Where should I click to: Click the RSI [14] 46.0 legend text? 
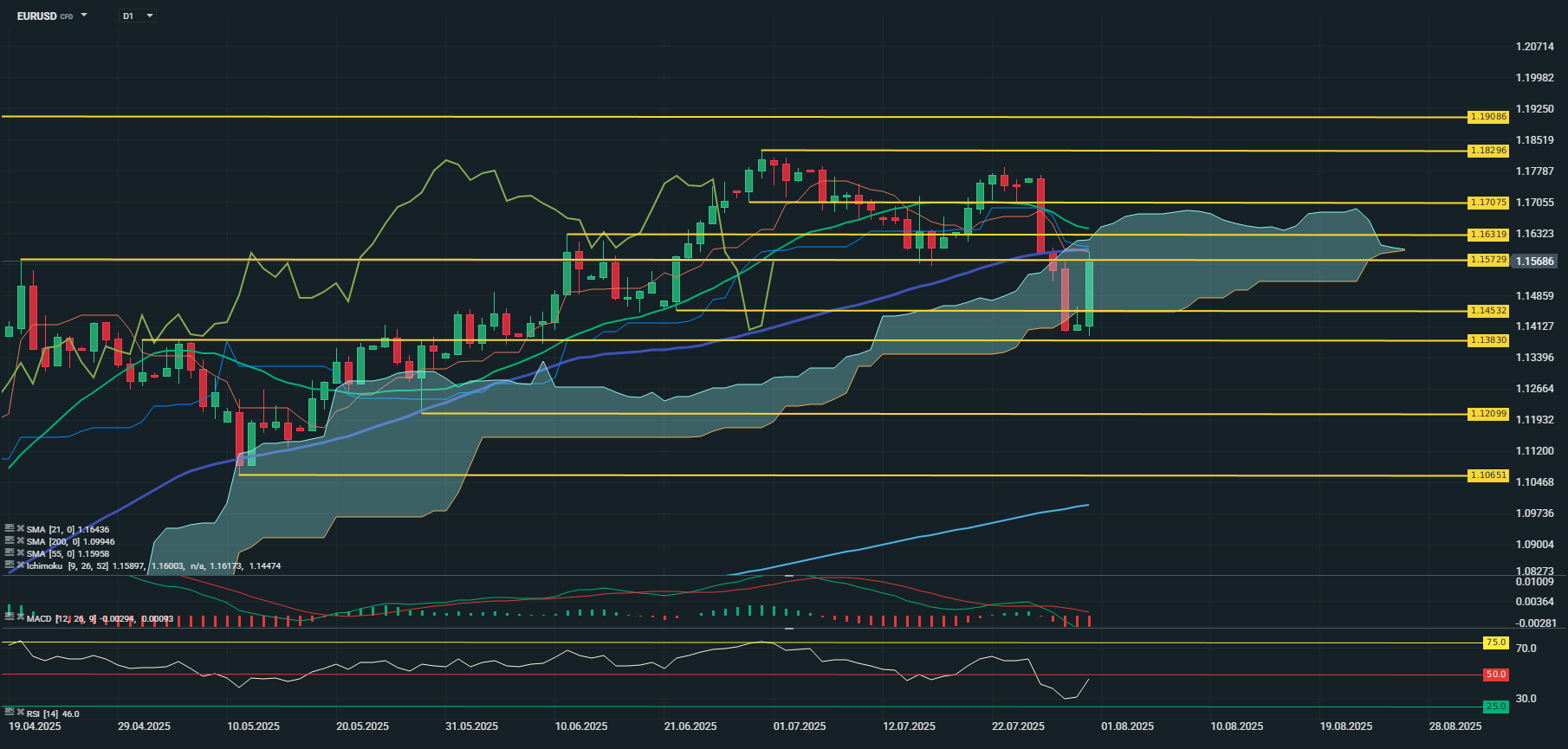(x=53, y=713)
